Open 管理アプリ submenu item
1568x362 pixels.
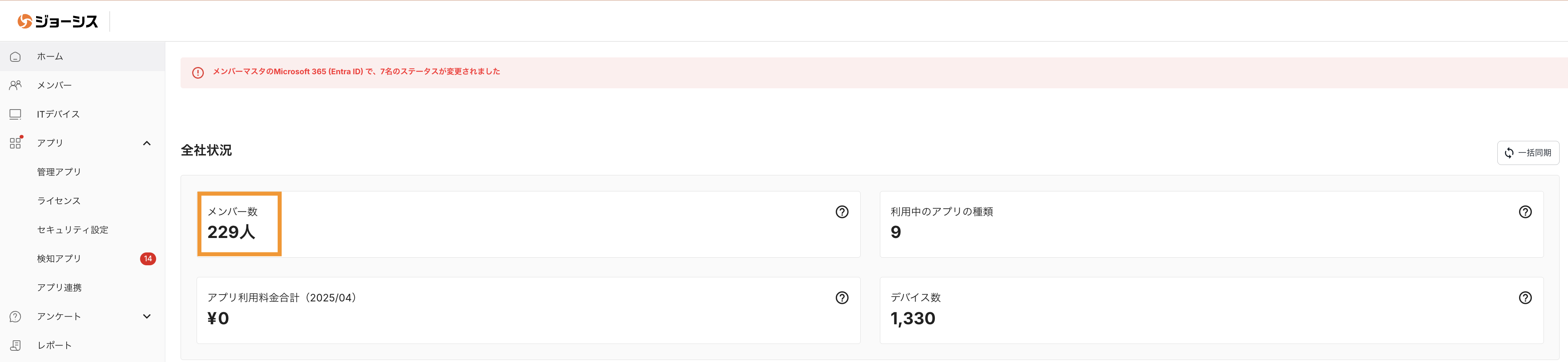click(59, 172)
